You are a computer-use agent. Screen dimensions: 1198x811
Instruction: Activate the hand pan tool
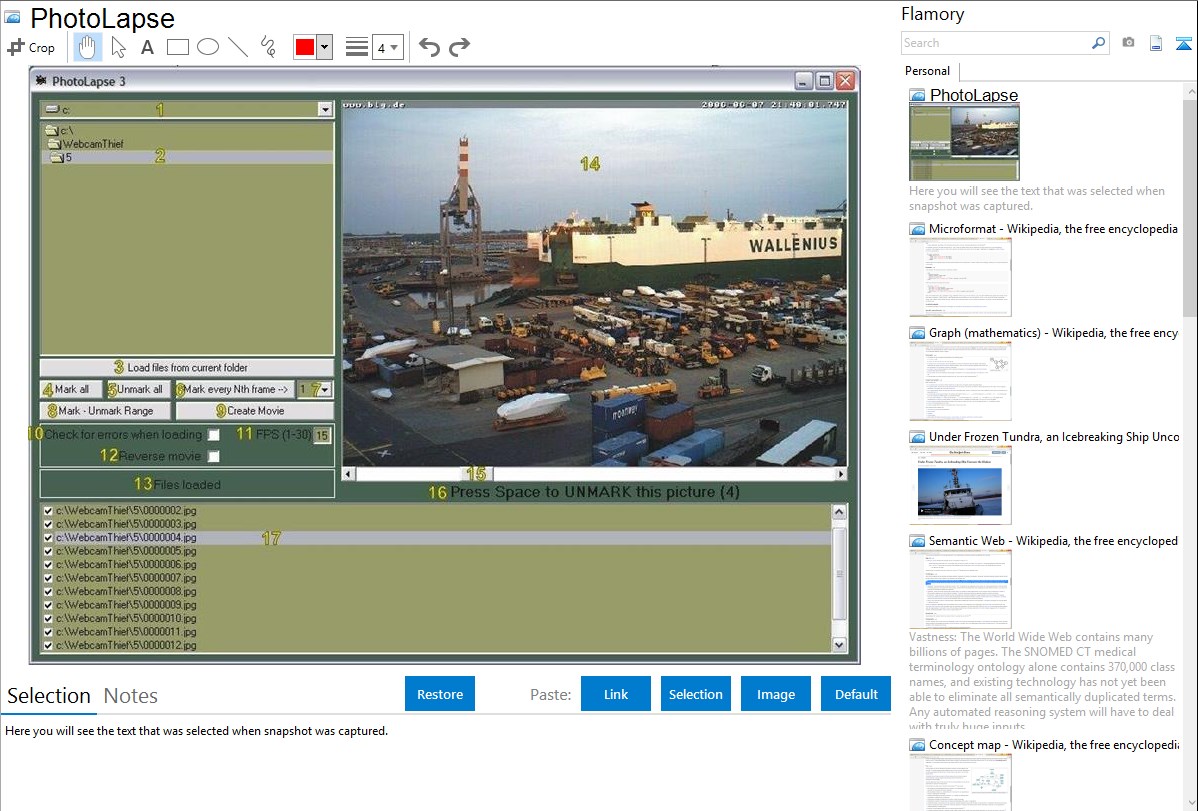88,47
